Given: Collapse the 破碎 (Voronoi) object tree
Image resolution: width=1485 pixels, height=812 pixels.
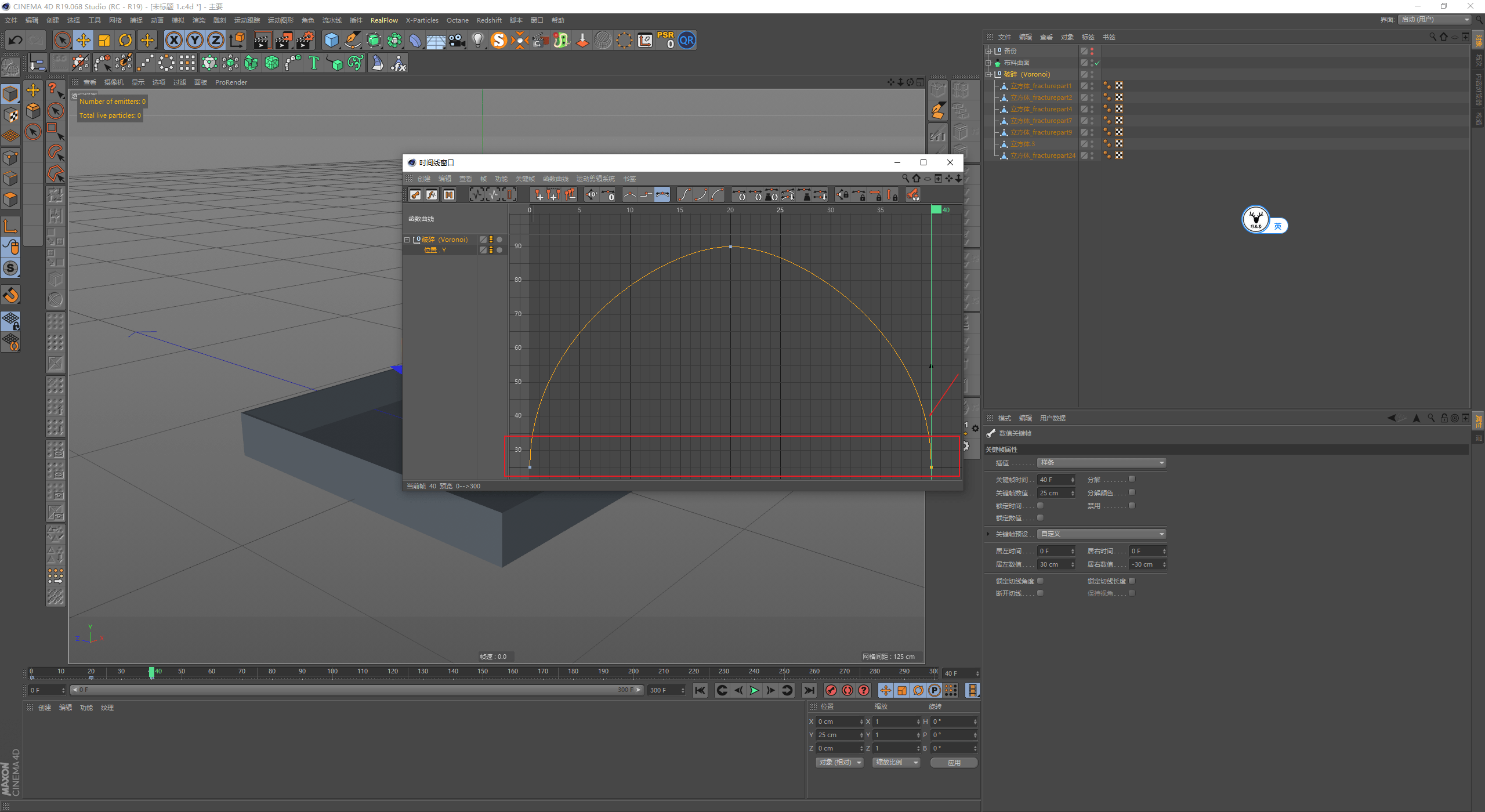Looking at the screenshot, I should click(x=988, y=74).
